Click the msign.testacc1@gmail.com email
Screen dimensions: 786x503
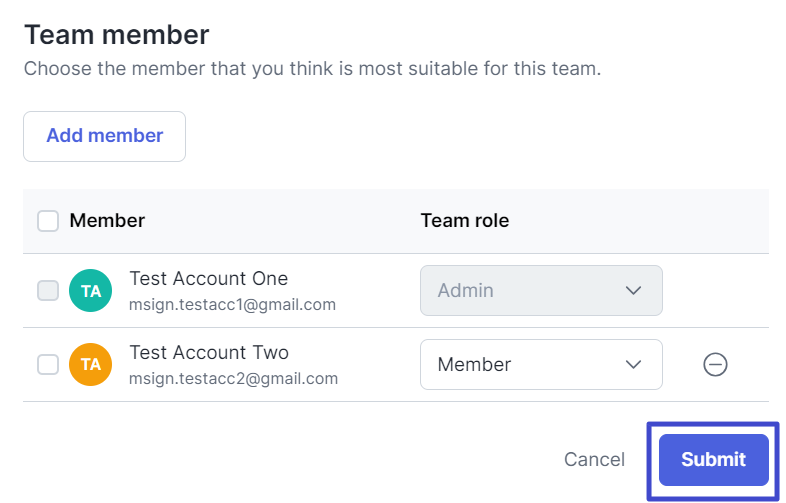[232, 304]
